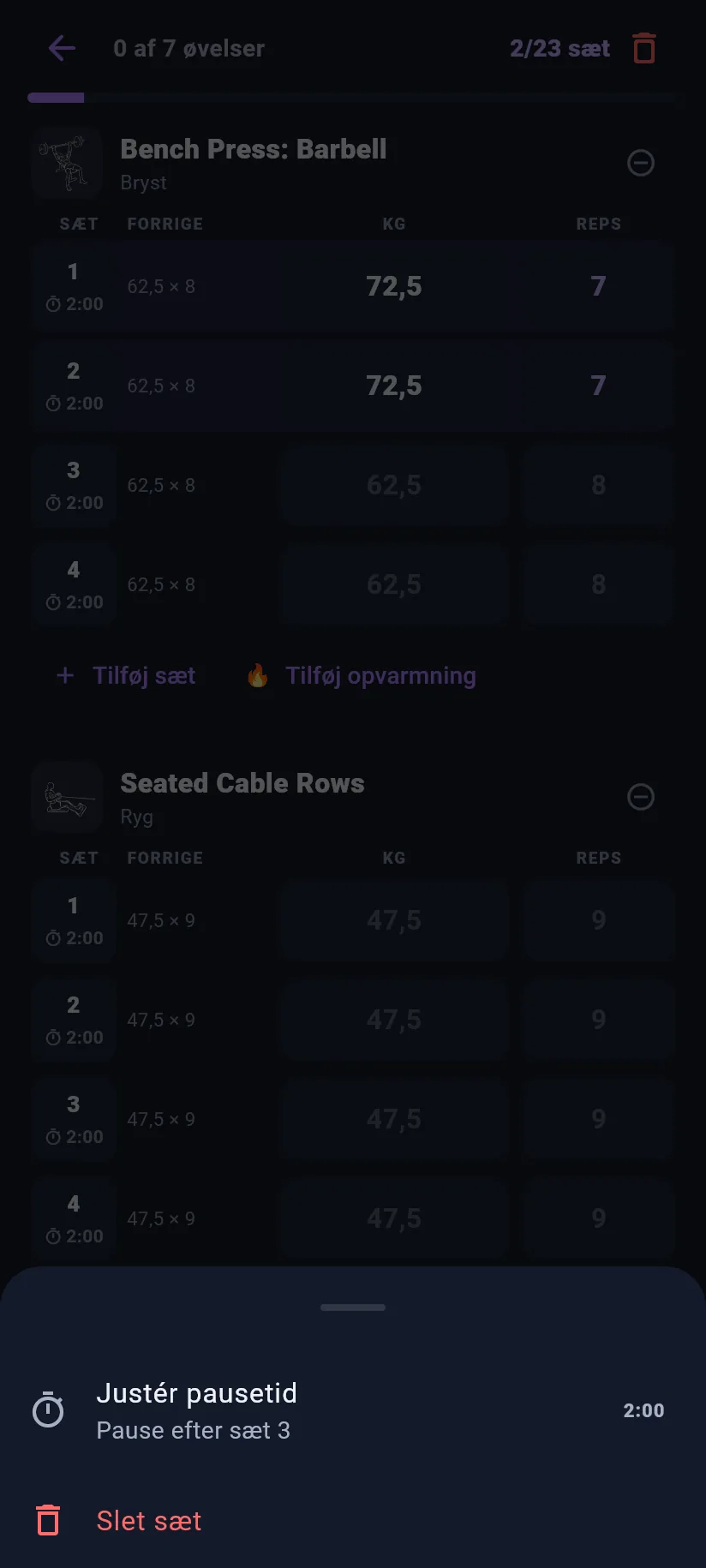Select reps field 7 in Bench set 2
706x1568 pixels.
pyautogui.click(x=598, y=386)
